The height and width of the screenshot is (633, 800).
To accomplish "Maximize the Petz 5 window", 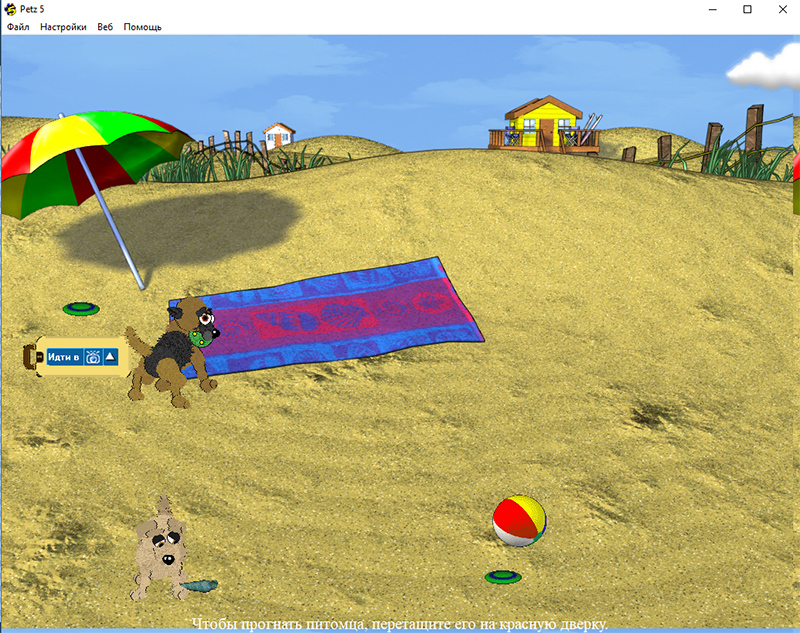I will tap(747, 9).
